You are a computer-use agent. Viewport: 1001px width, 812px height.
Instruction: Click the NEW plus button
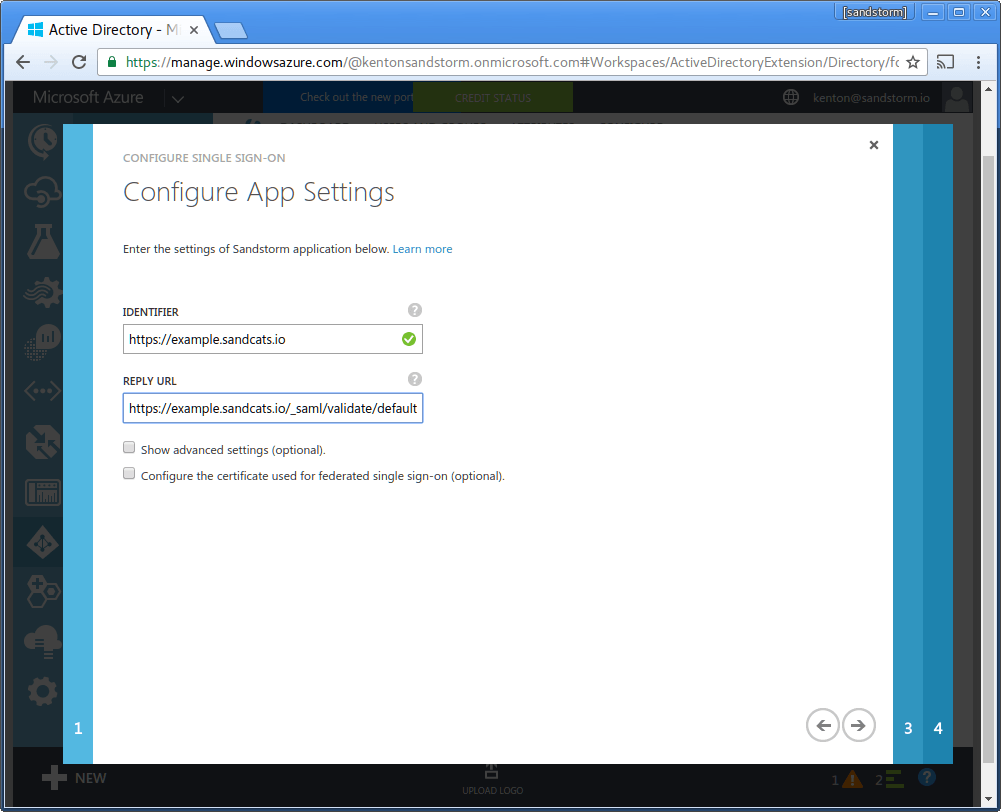[74, 778]
